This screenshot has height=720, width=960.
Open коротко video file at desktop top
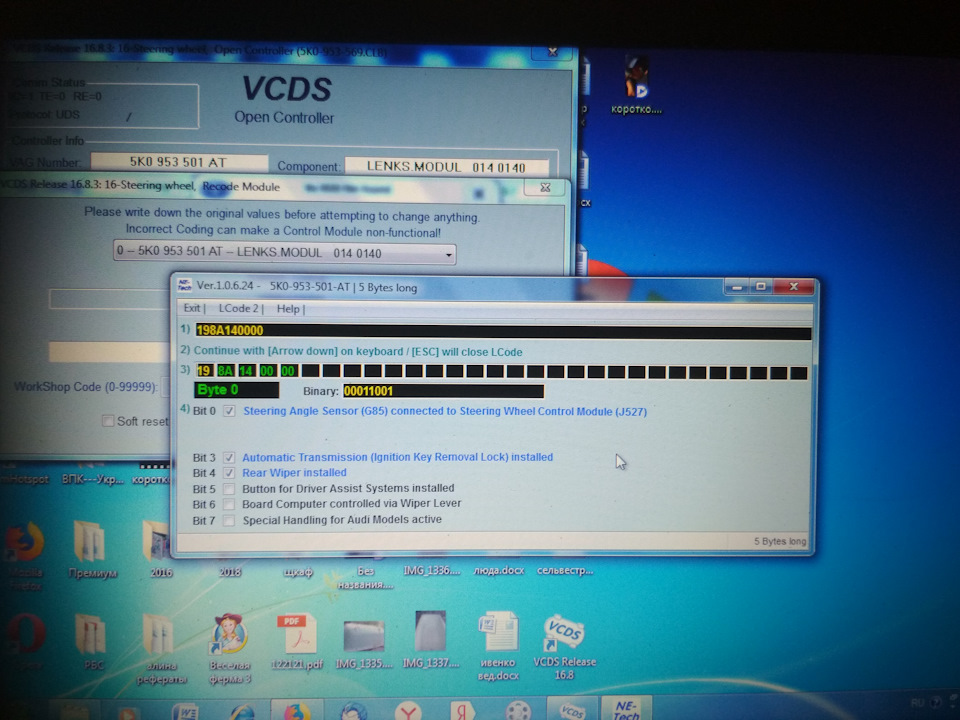(636, 84)
